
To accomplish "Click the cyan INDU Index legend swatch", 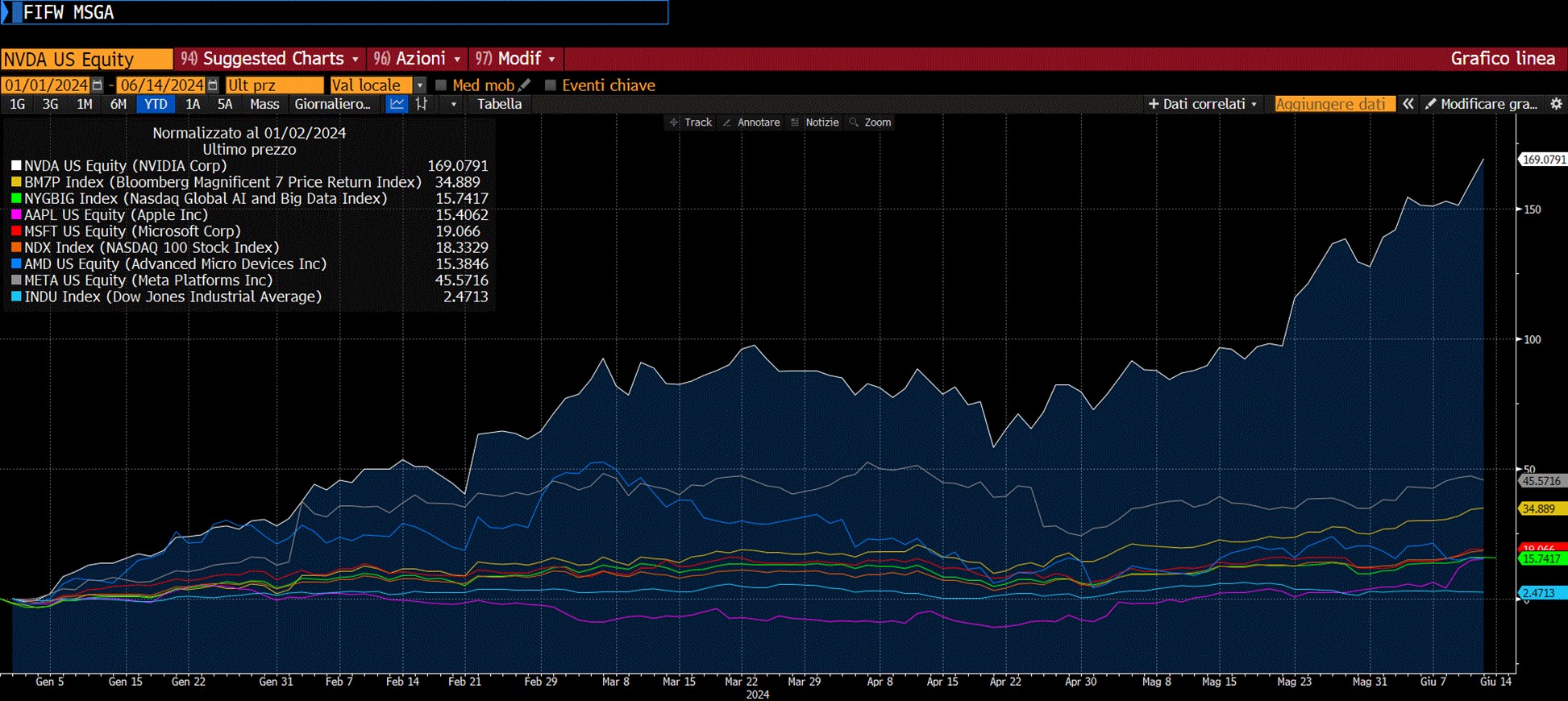I will click(x=16, y=297).
